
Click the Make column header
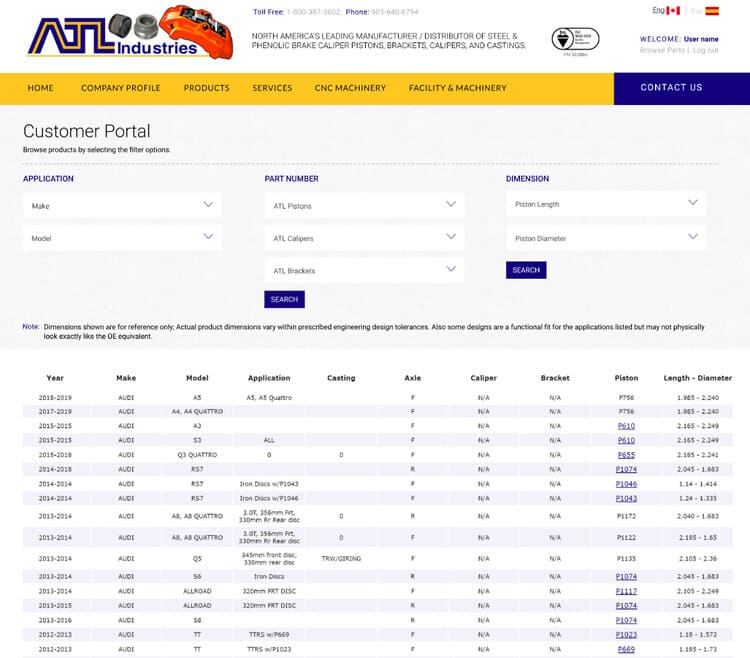coord(126,378)
